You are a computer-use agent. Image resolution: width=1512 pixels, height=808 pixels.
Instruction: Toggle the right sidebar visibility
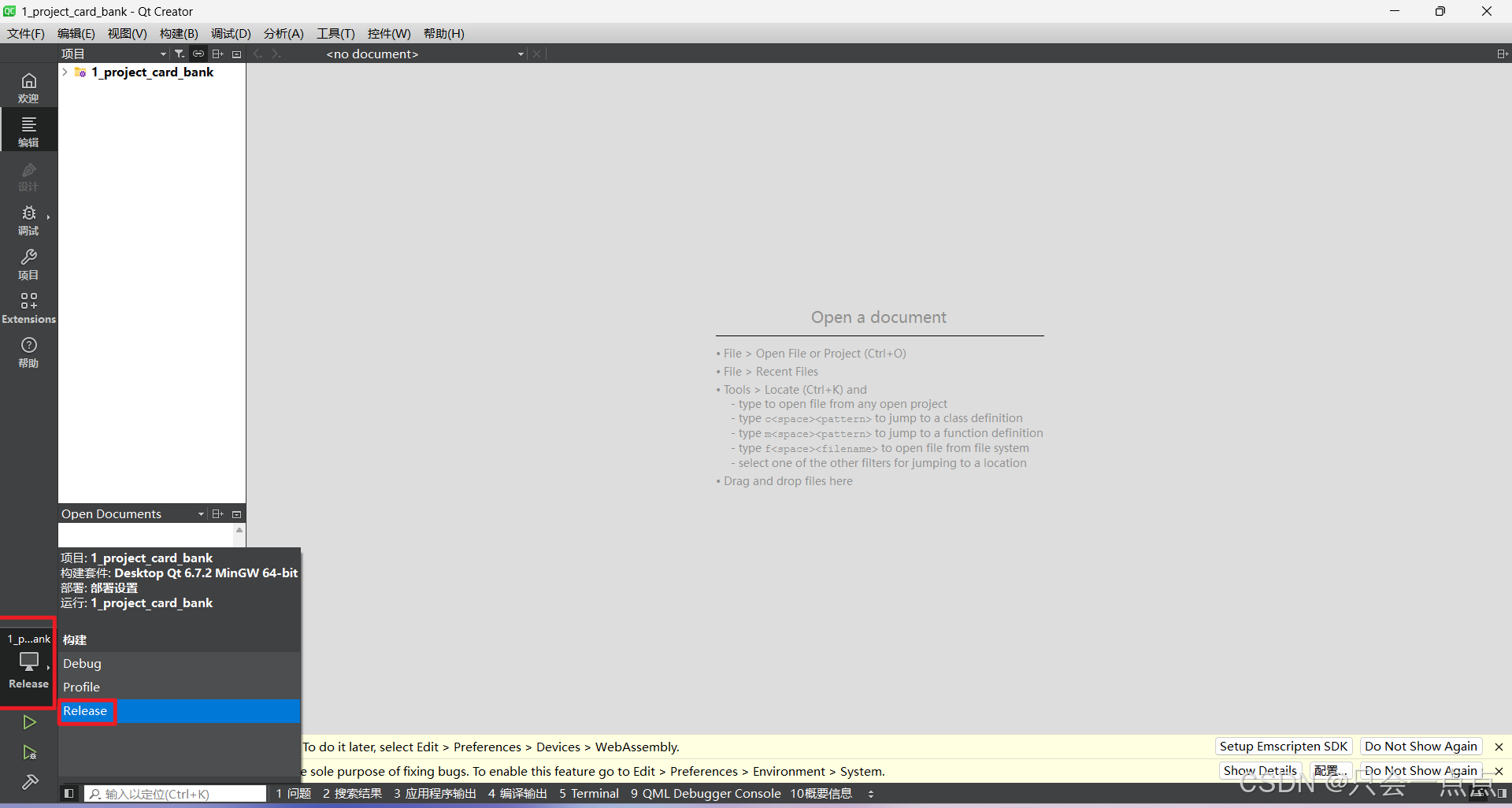click(x=1502, y=794)
